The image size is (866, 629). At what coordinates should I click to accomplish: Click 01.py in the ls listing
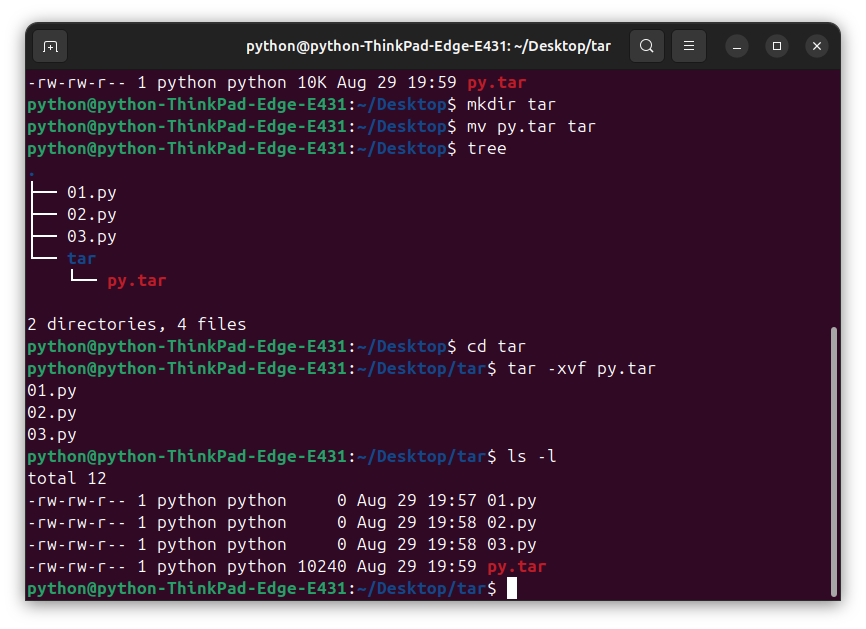click(x=511, y=500)
